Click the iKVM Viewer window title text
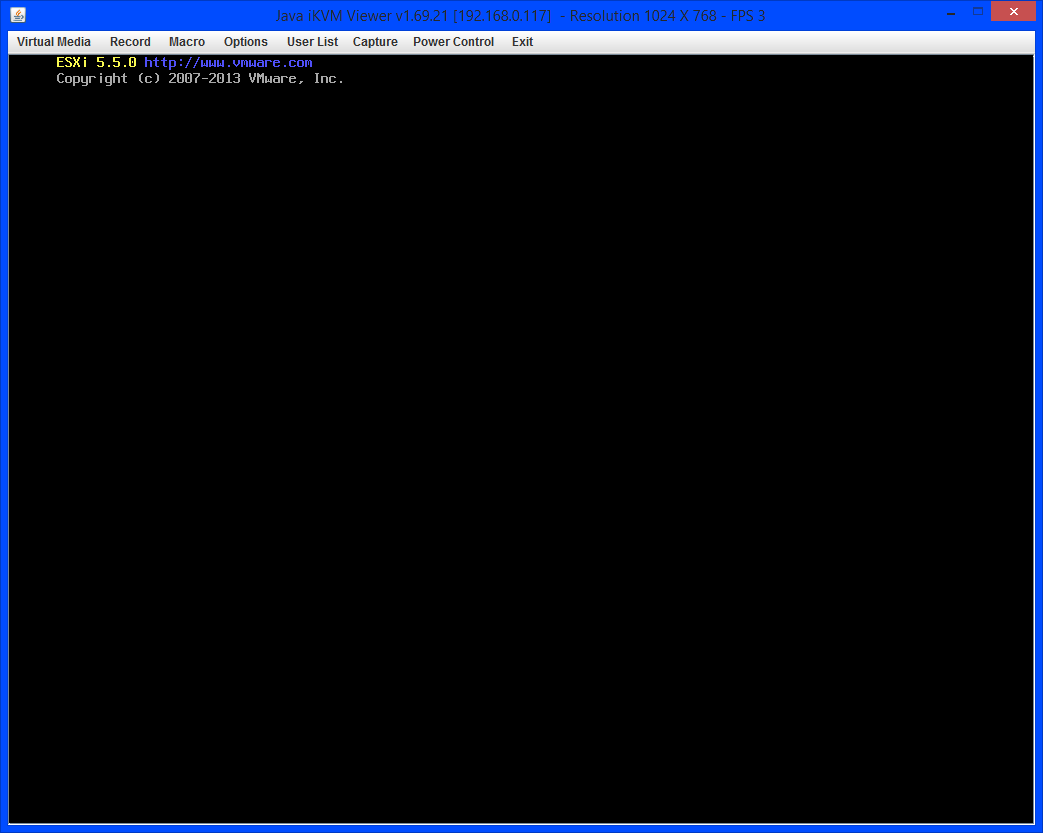The image size is (1043, 833). pyautogui.click(x=521, y=16)
